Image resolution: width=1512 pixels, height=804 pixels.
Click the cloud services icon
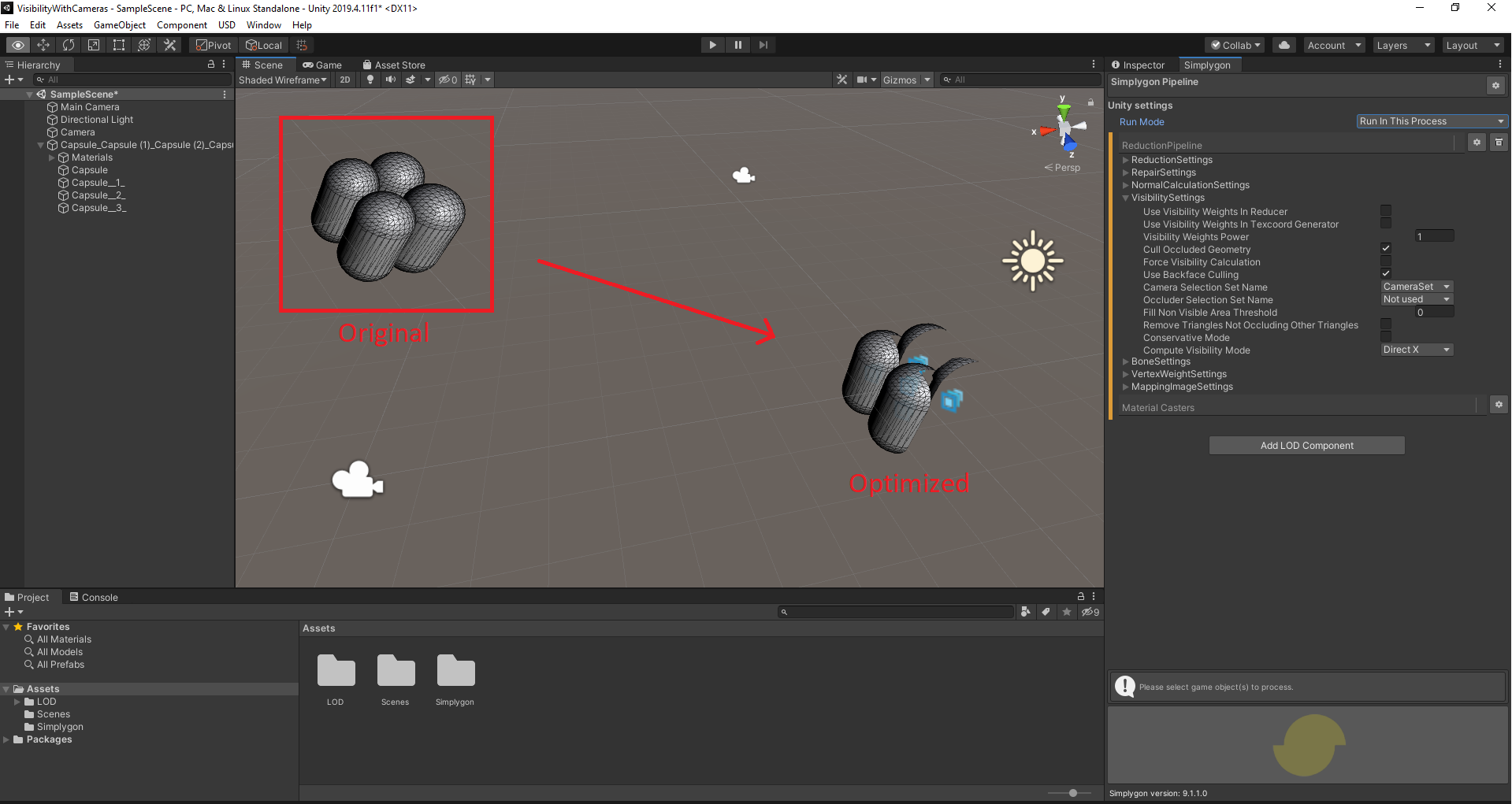coord(1284,45)
